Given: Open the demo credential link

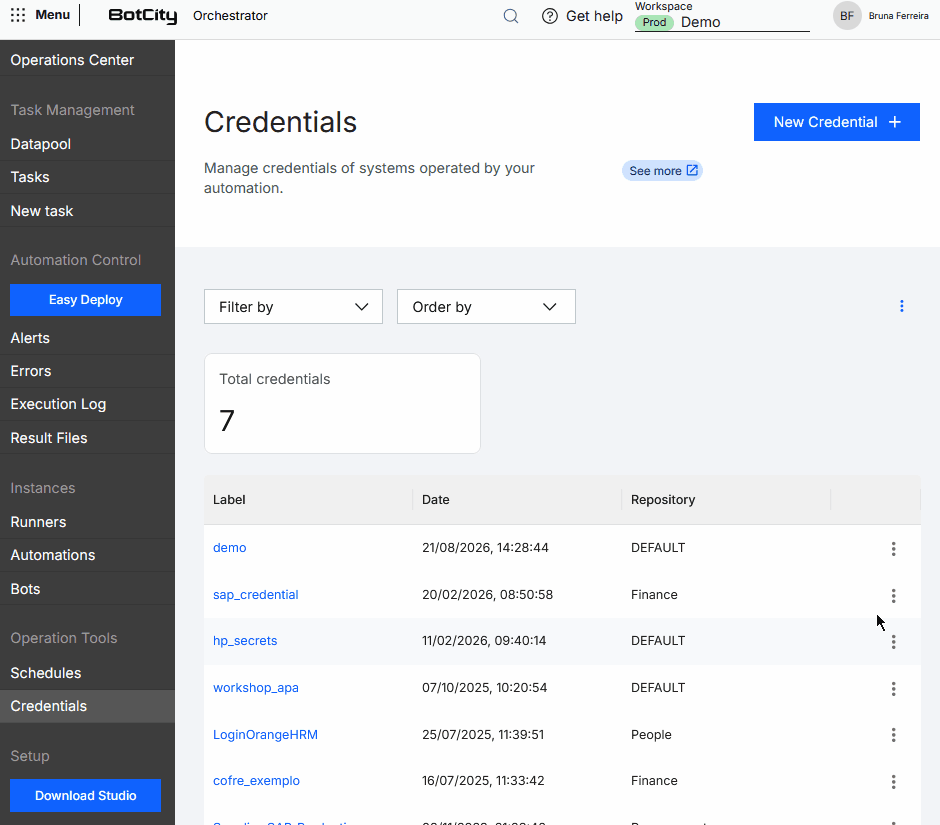Looking at the screenshot, I should pyautogui.click(x=230, y=547).
